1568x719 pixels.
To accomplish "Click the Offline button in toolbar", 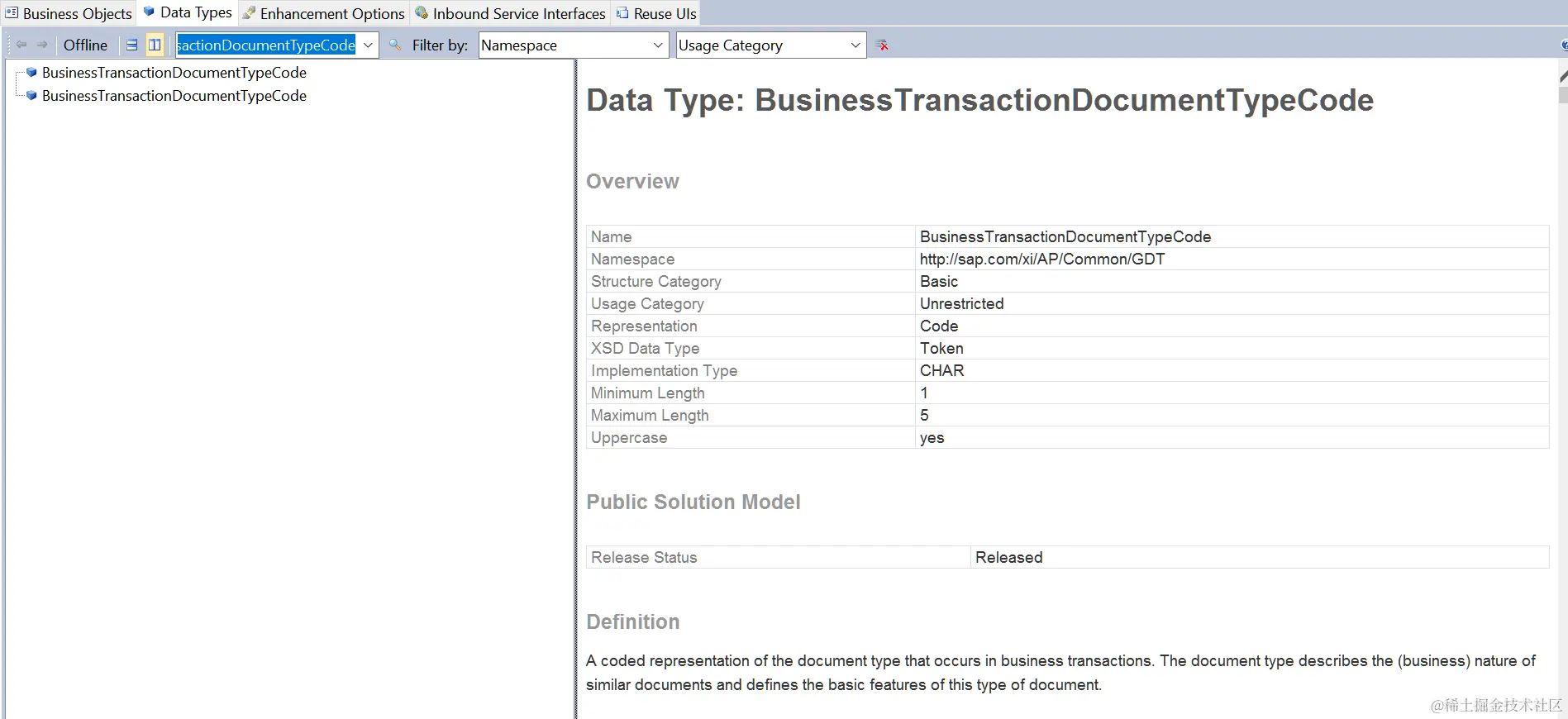I will pyautogui.click(x=85, y=45).
